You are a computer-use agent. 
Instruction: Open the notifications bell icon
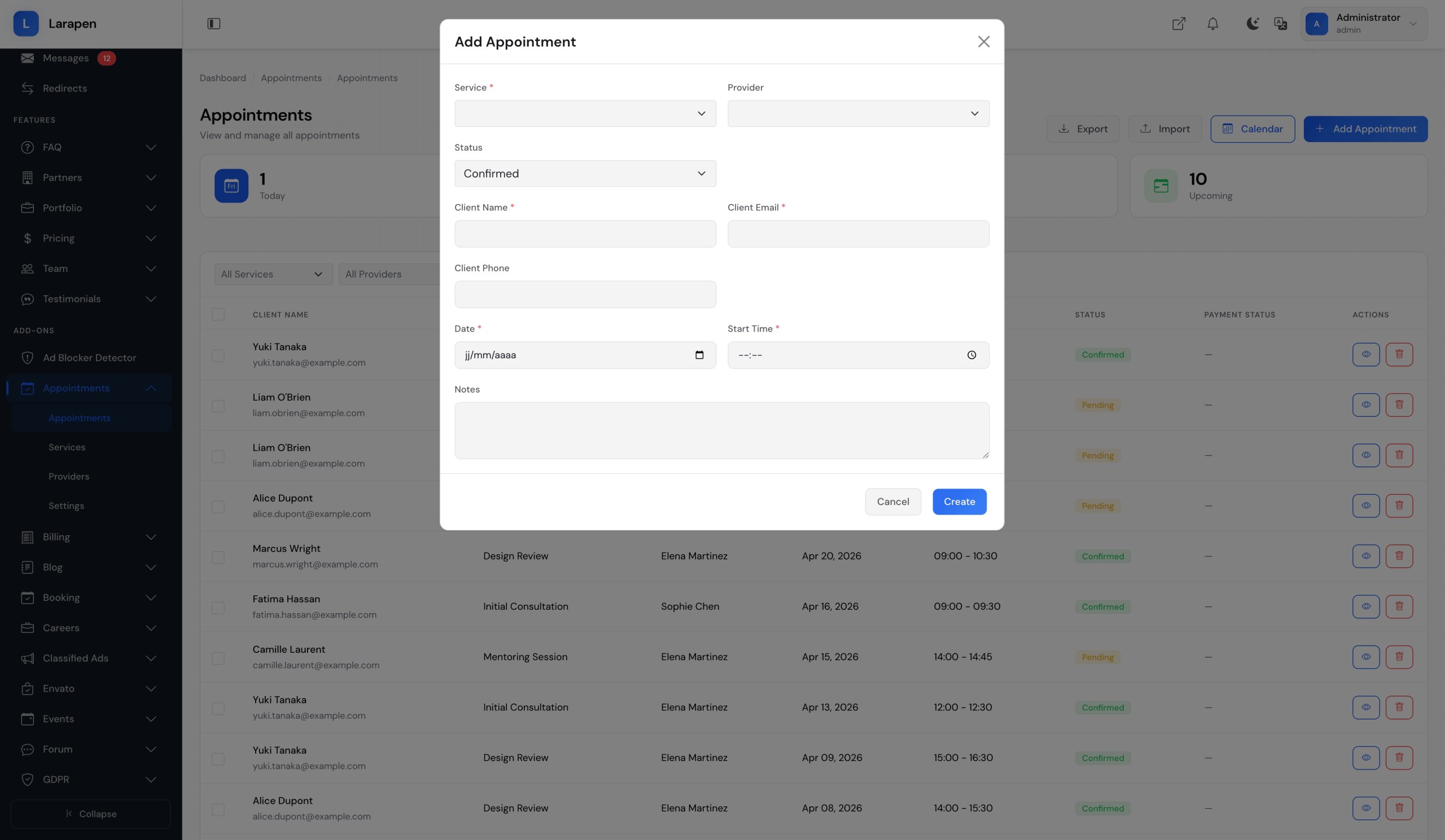1212,24
